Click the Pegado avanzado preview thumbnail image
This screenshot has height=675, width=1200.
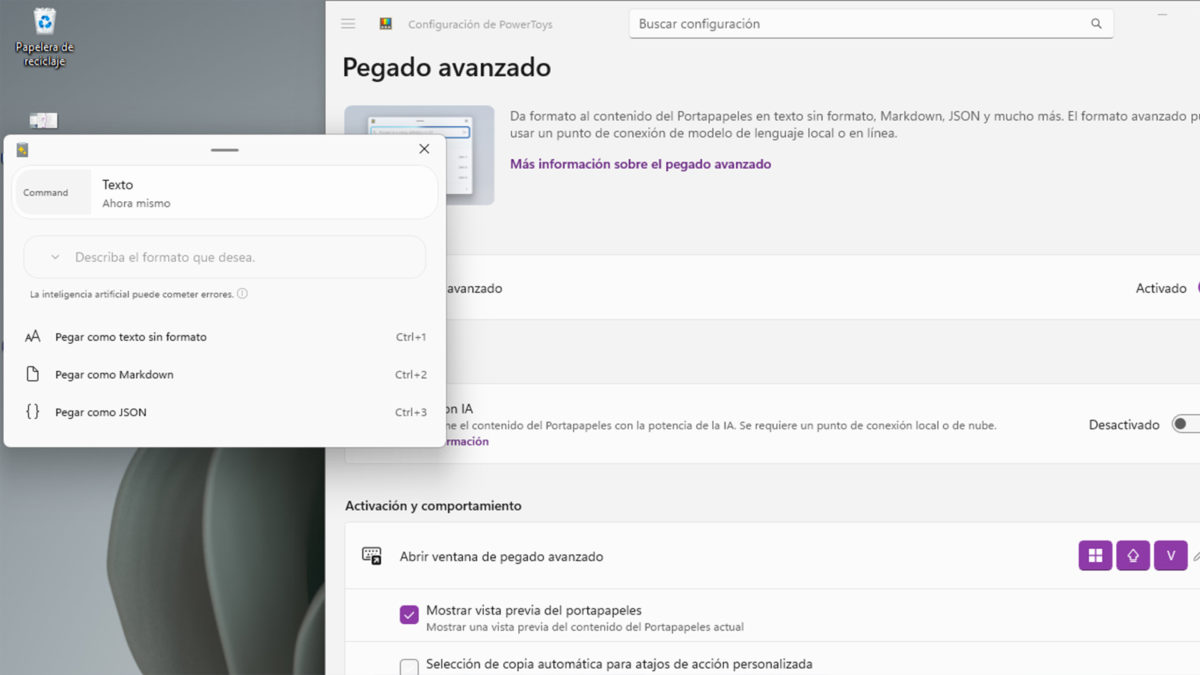pyautogui.click(x=419, y=155)
